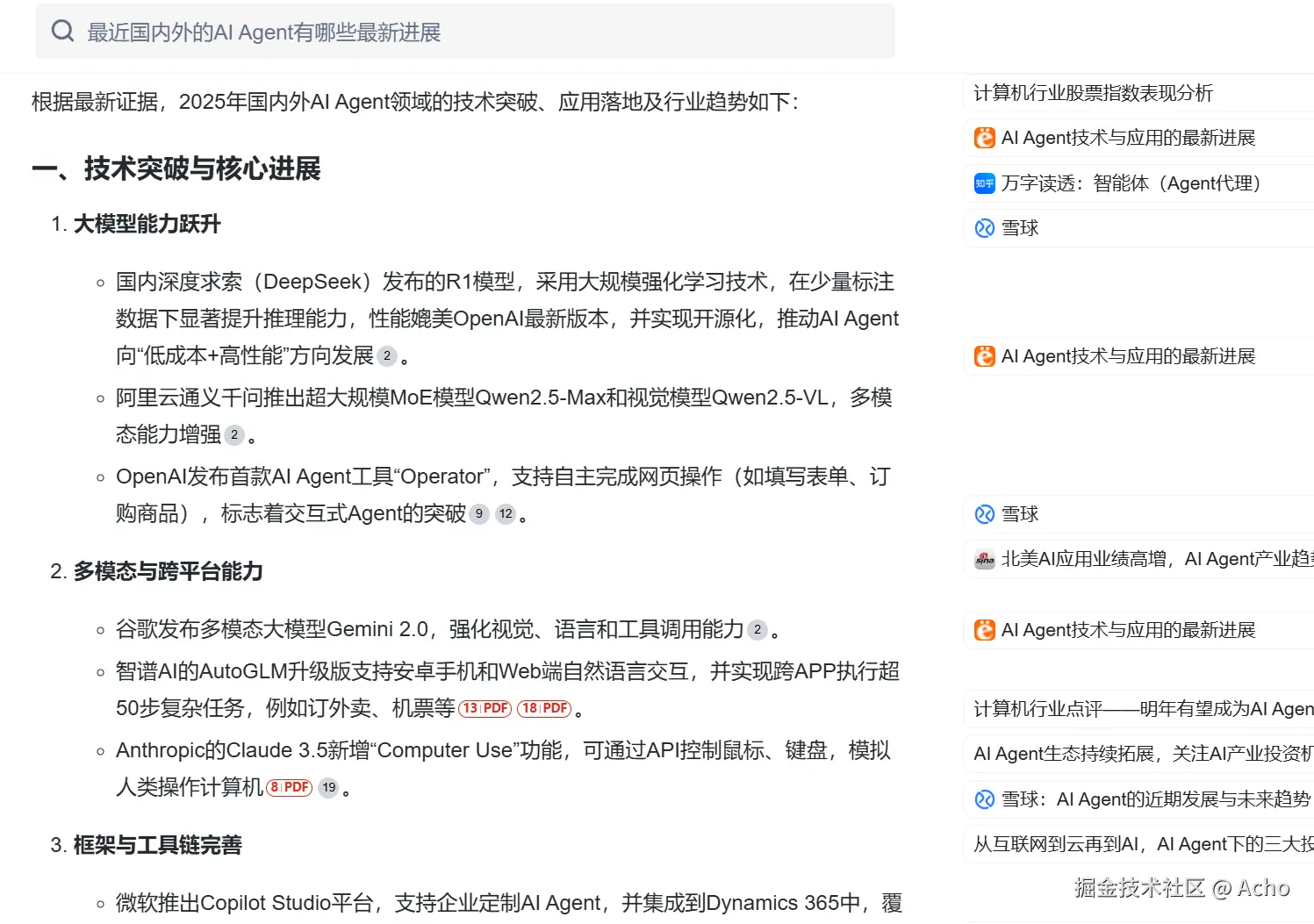
Task: Open the source card 雪球：AI Agent的近期发展与未来趋势
Action: coord(1138,799)
